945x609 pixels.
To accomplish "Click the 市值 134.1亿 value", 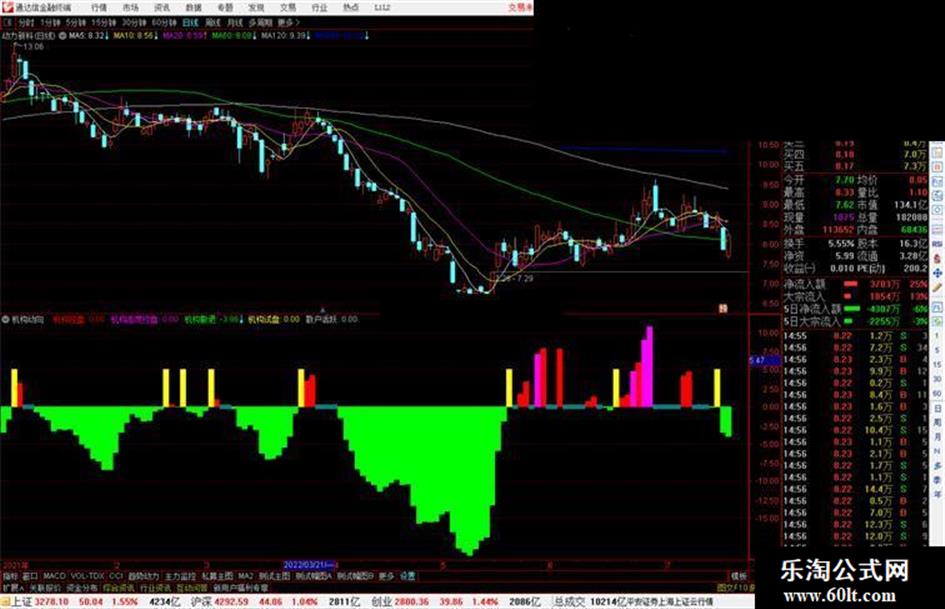I will coord(911,205).
